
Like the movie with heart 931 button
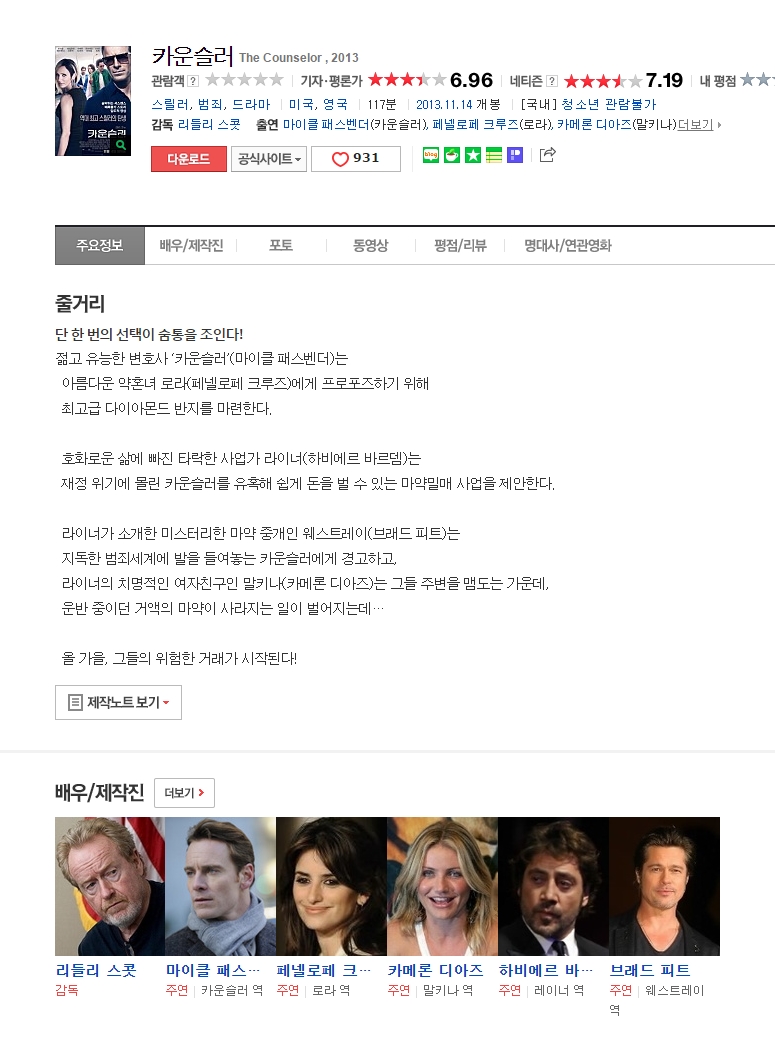coord(356,159)
